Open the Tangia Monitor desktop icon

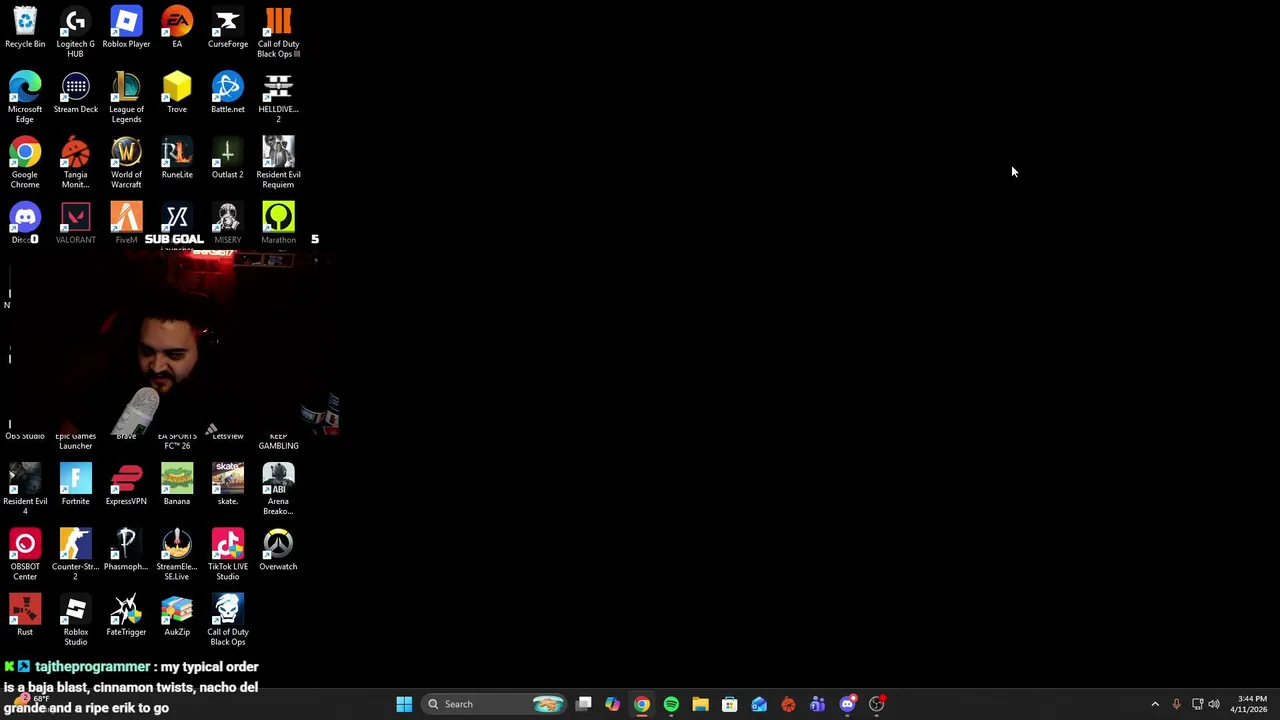(x=75, y=163)
